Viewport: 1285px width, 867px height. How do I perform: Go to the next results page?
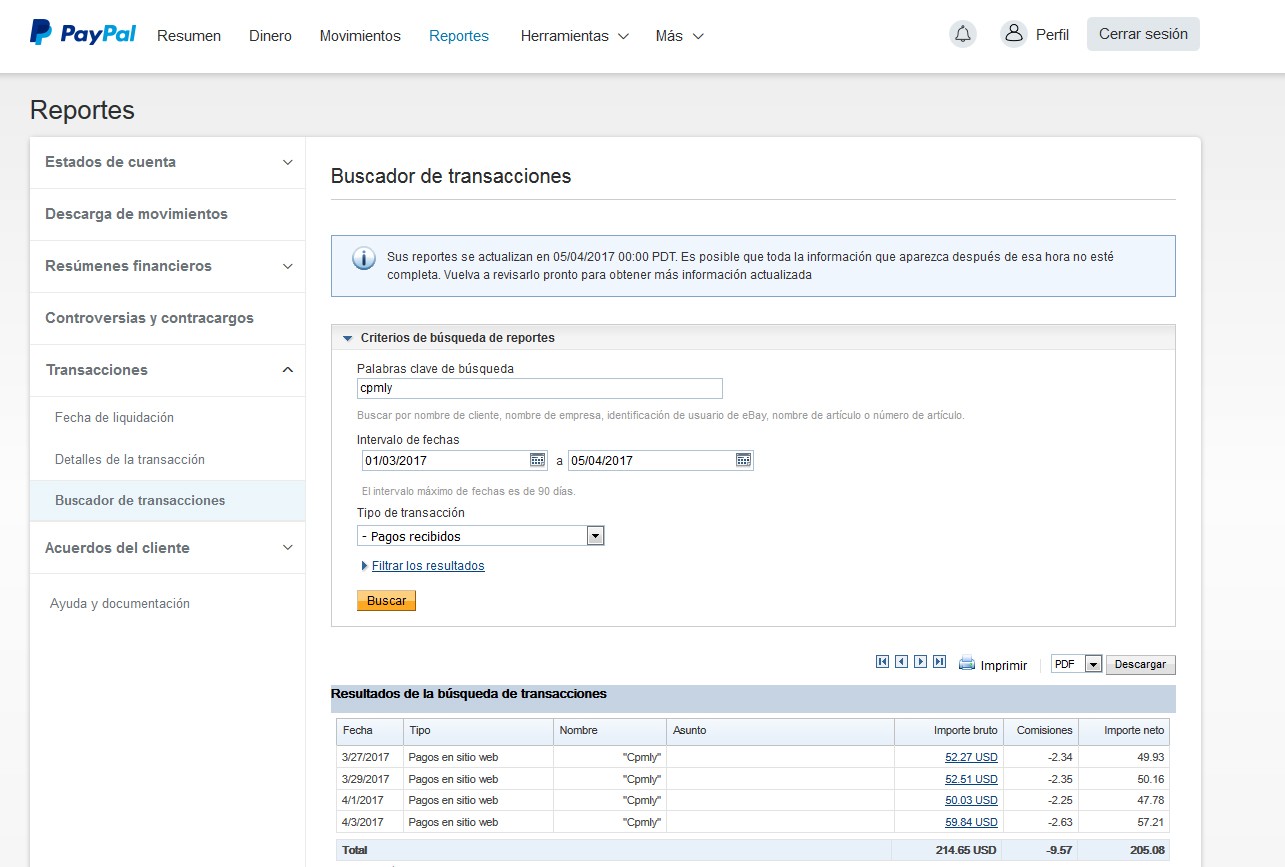(920, 662)
